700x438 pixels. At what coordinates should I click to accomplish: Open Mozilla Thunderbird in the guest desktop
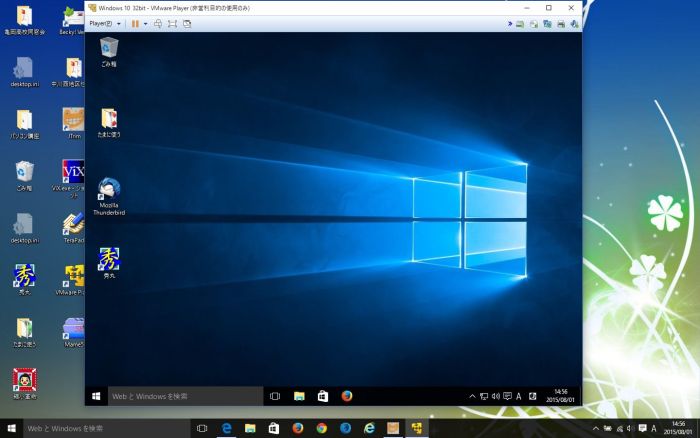108,195
